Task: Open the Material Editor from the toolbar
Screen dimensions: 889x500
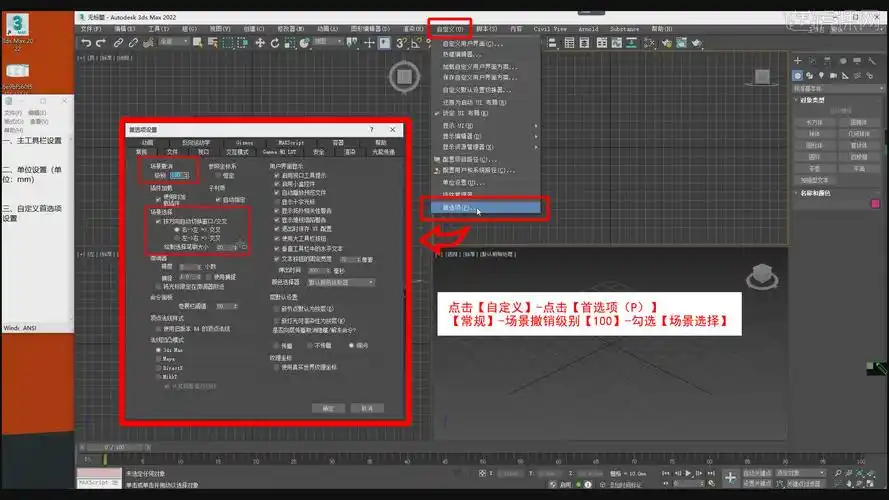Action: click(x=650, y=43)
